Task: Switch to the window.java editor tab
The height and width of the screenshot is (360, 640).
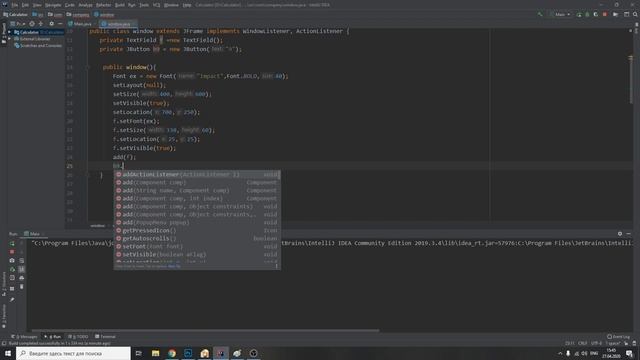Action: (x=117, y=24)
